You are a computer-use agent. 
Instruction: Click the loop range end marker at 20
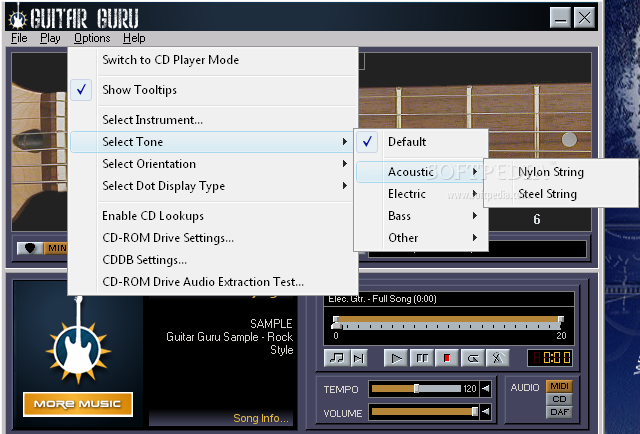click(561, 319)
